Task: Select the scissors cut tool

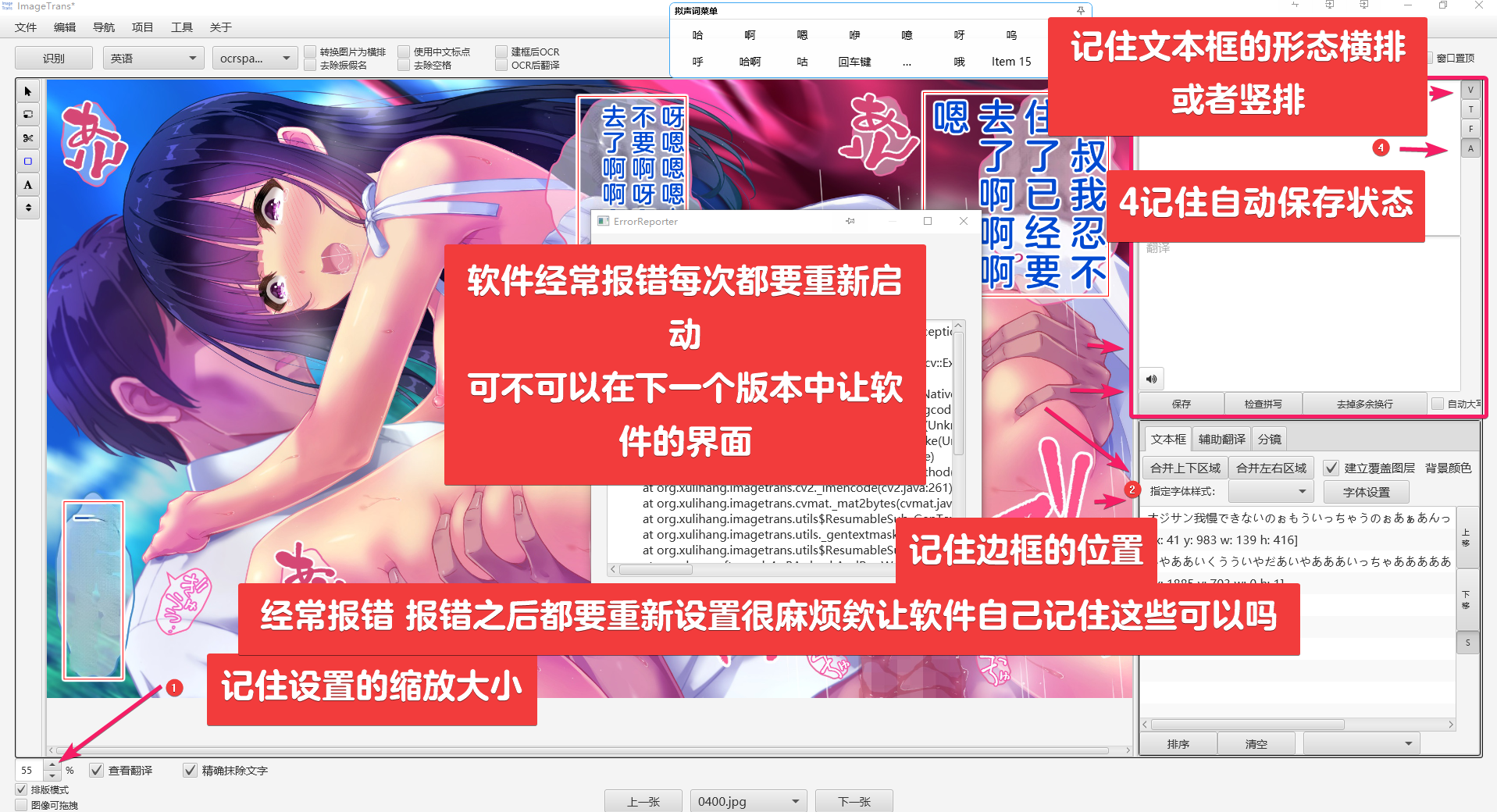Action: 28,138
